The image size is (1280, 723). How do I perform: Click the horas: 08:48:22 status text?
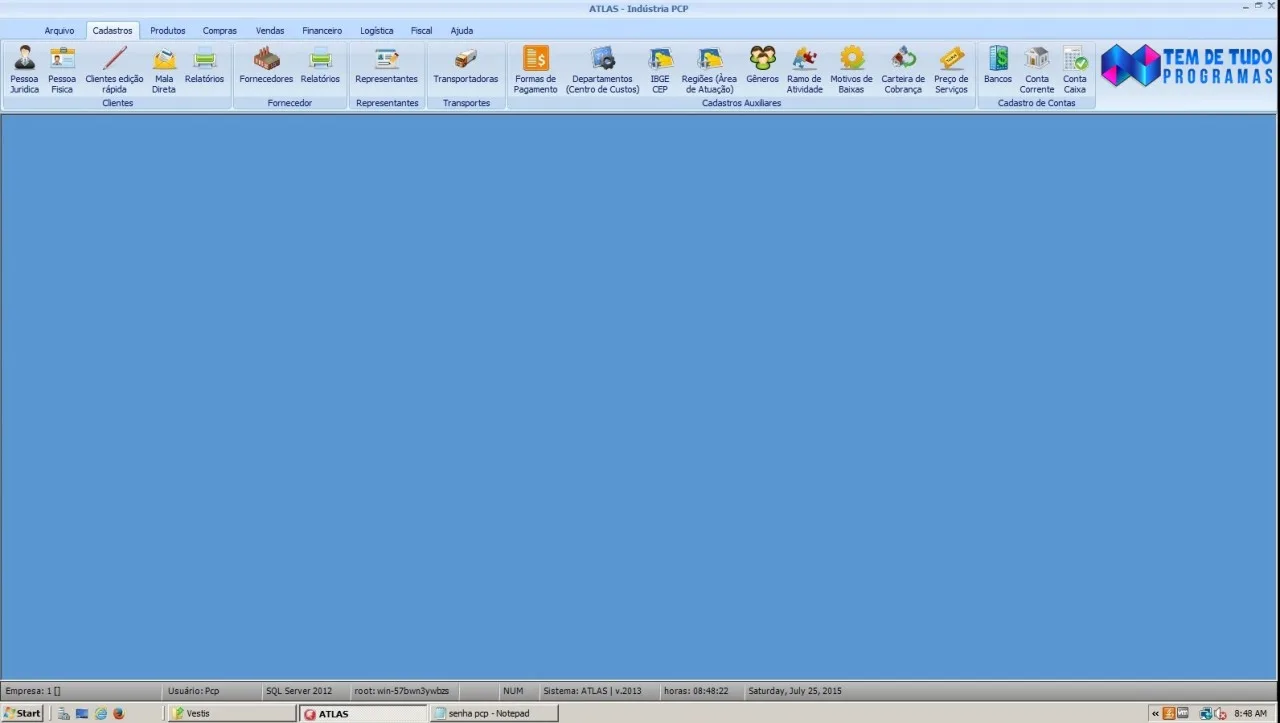click(x=696, y=691)
